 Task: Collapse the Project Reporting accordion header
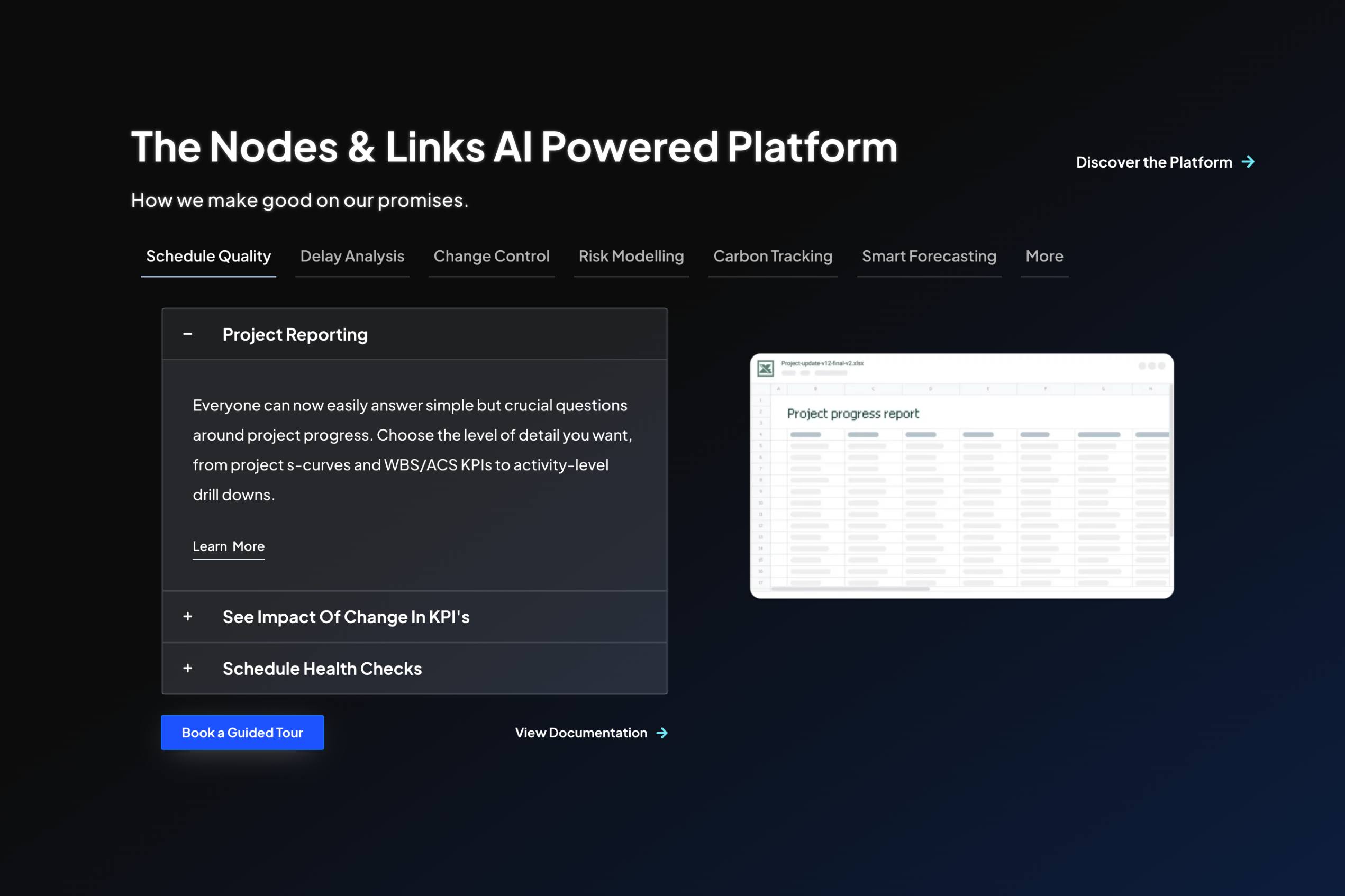coord(414,334)
